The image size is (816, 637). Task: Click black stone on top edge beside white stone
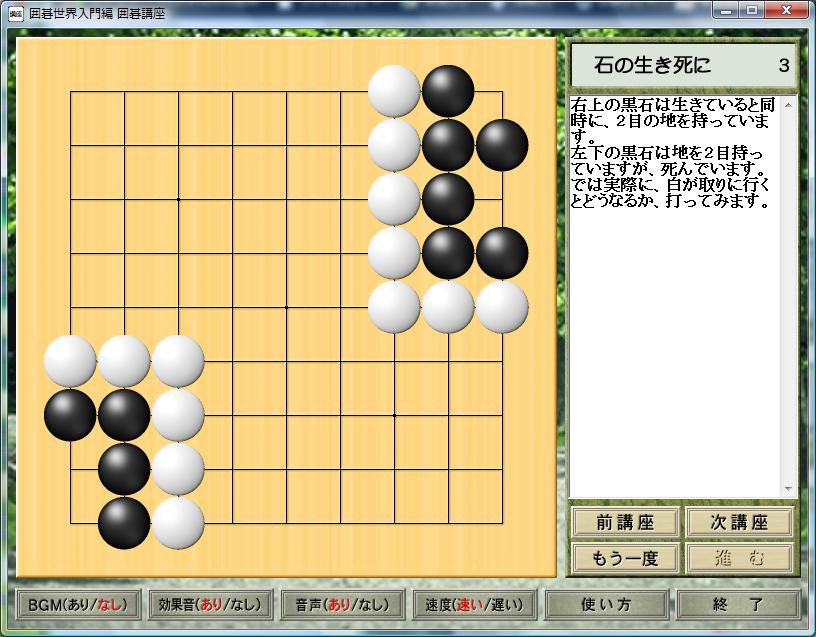(x=448, y=91)
